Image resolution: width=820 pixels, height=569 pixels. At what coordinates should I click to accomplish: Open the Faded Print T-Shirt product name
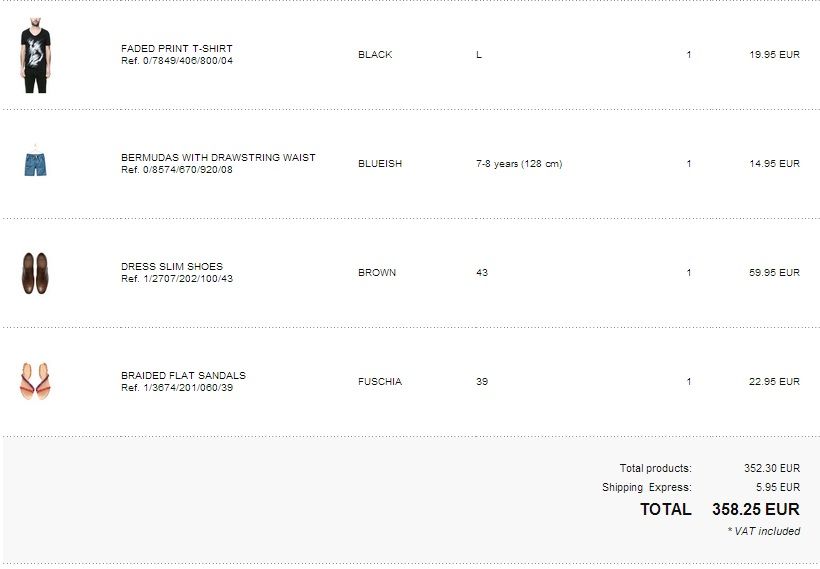coord(176,48)
